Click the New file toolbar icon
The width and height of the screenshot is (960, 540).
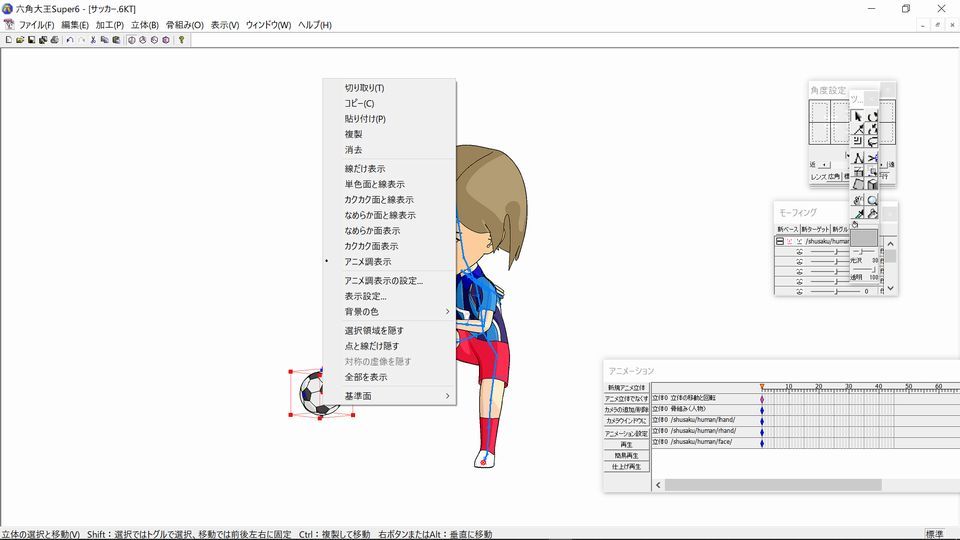[9, 40]
